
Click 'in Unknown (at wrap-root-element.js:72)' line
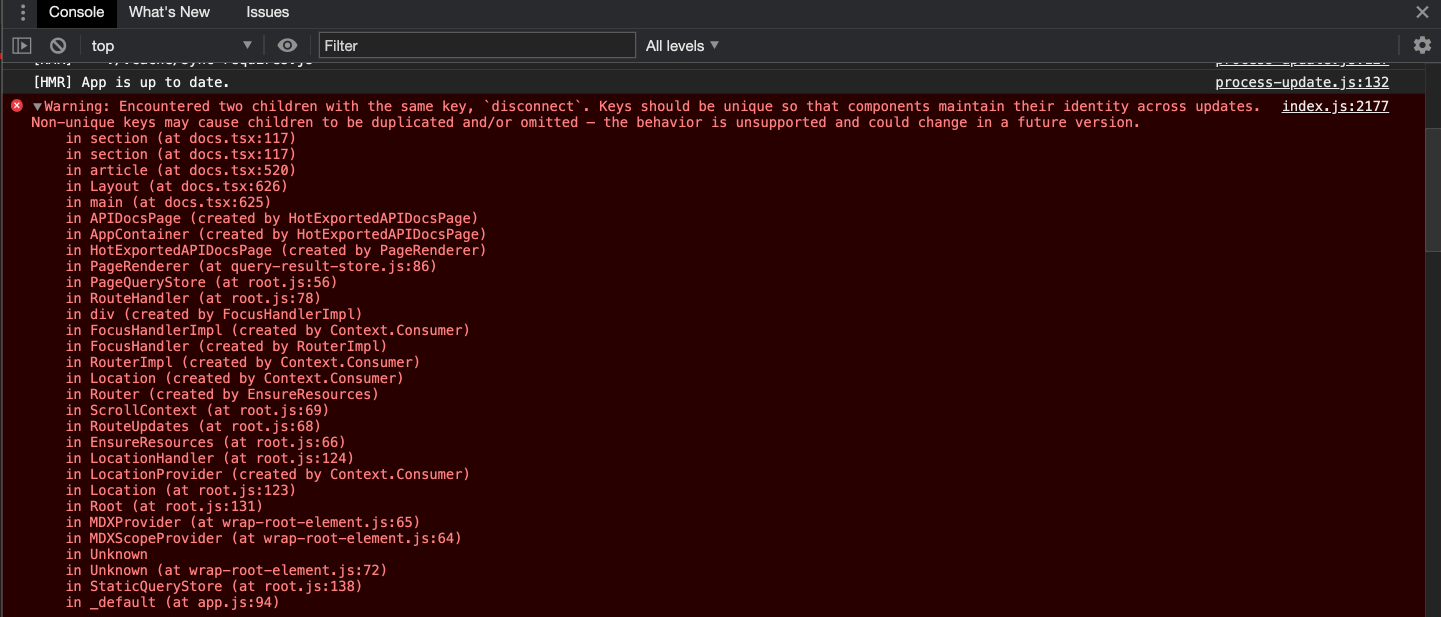[x=226, y=570]
